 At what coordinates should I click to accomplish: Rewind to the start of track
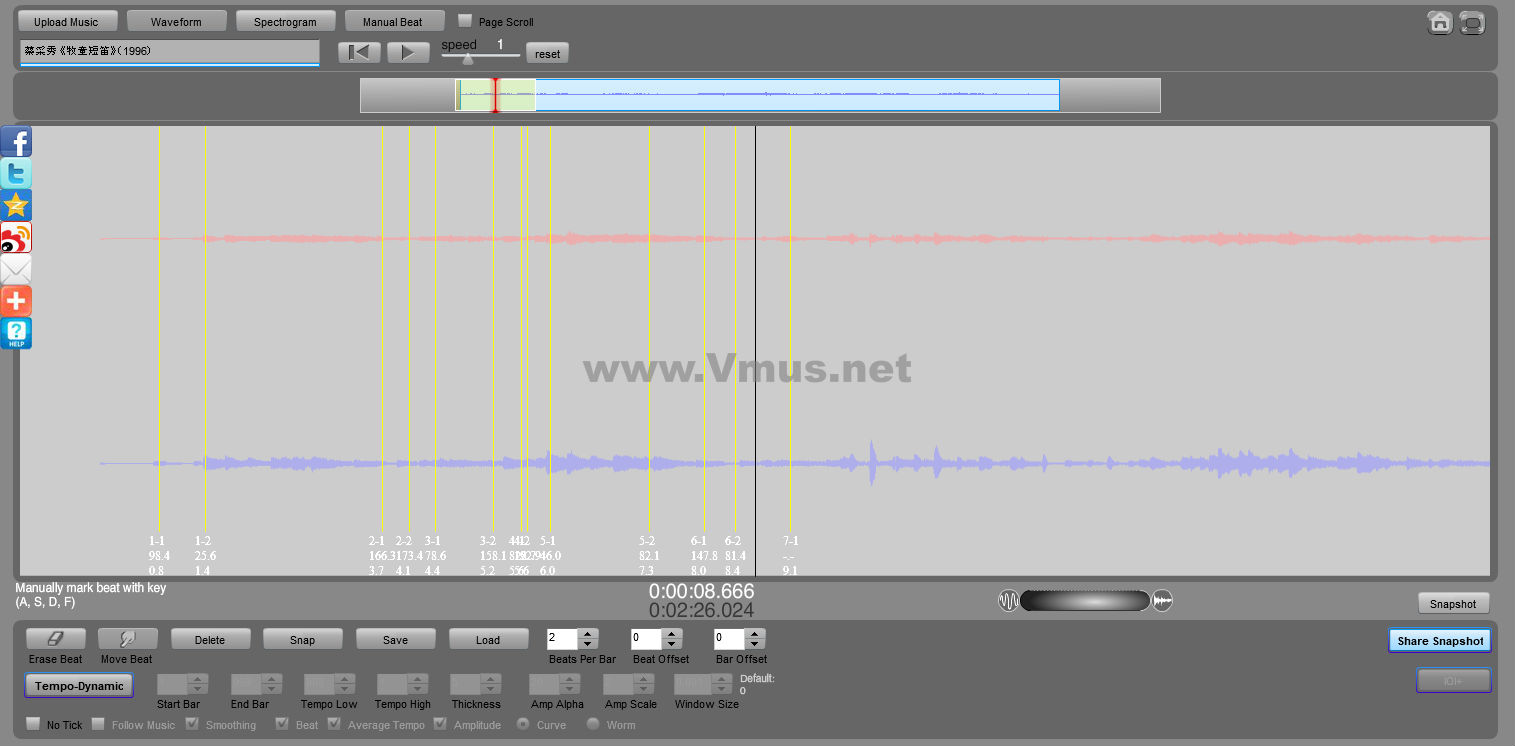[x=359, y=53]
